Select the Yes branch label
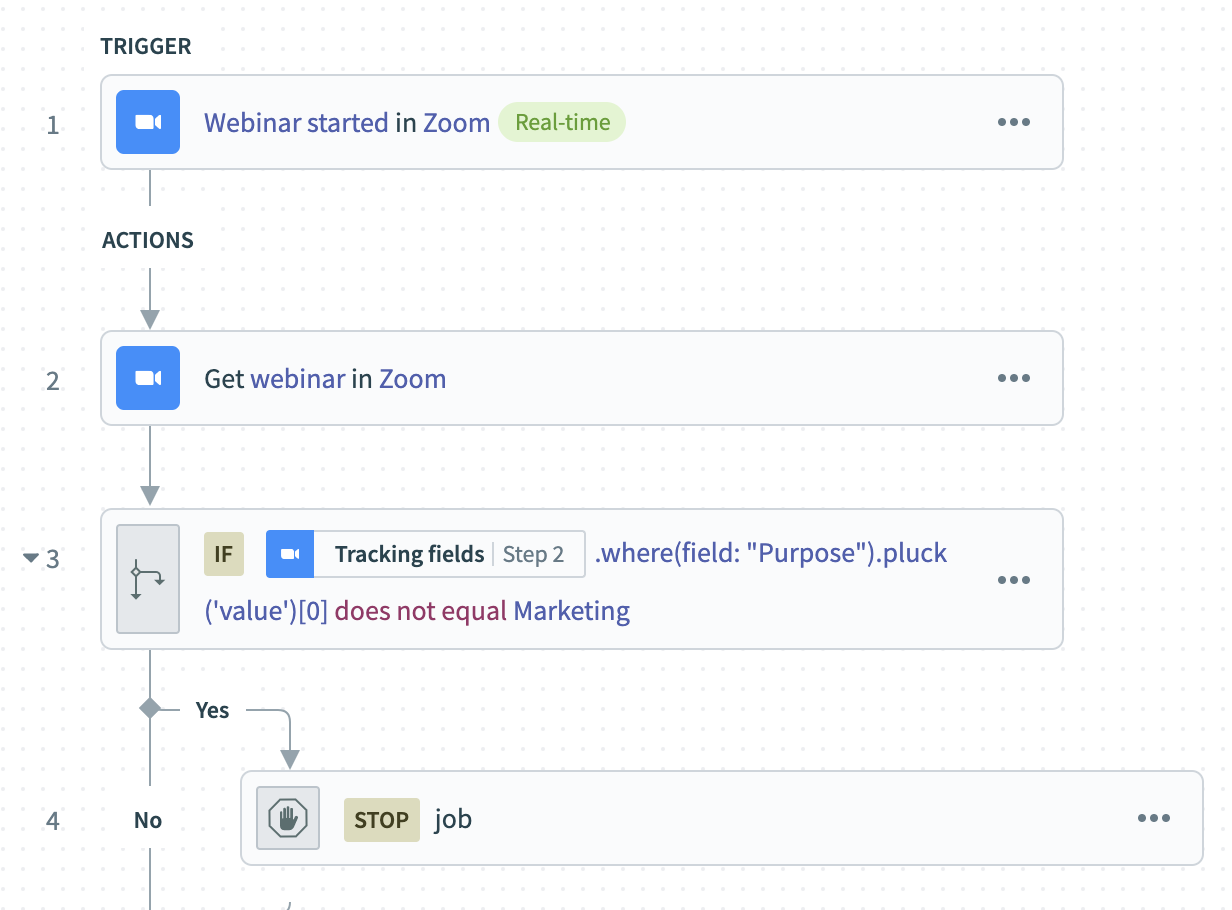 213,710
